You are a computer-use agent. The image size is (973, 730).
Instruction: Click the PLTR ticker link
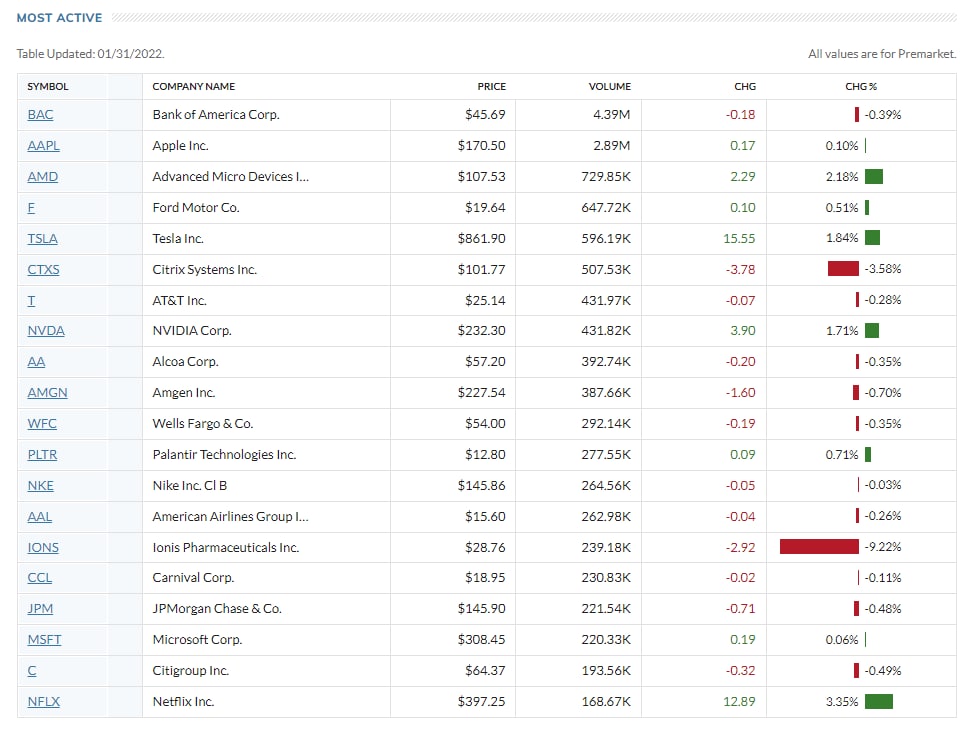[42, 455]
